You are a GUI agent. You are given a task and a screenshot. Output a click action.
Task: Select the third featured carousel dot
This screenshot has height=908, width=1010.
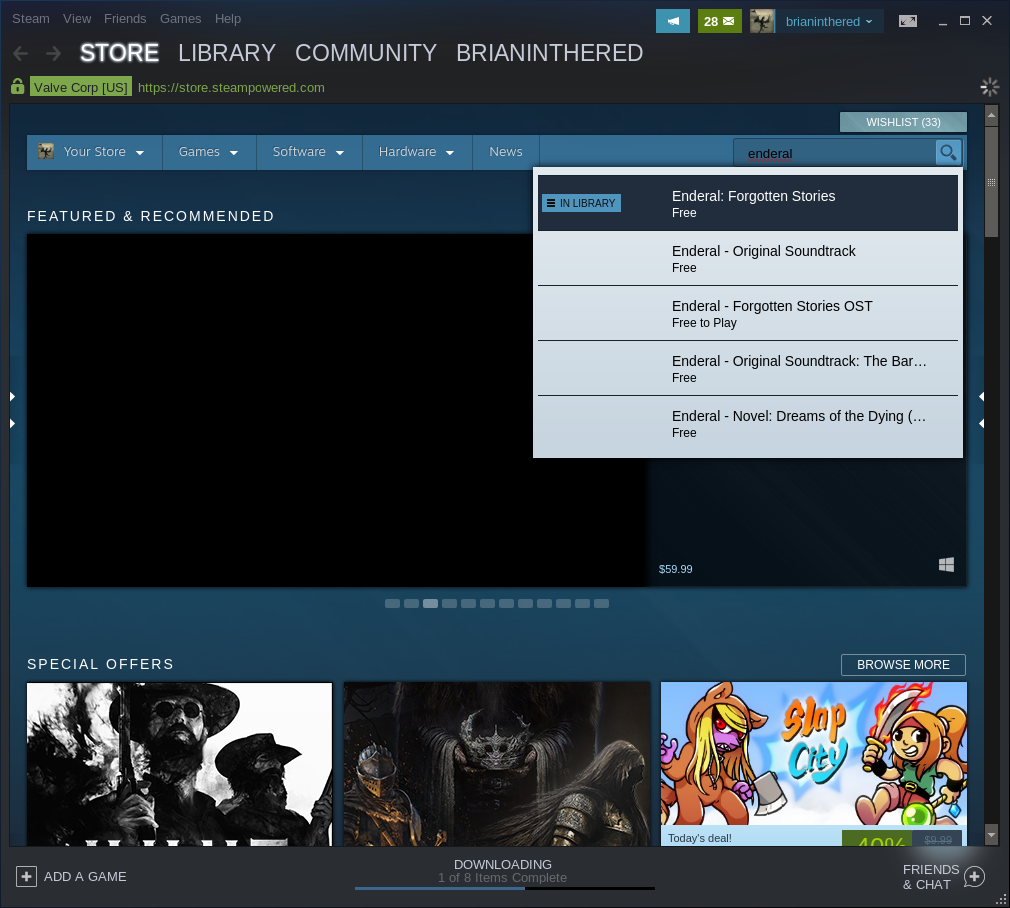[430, 603]
